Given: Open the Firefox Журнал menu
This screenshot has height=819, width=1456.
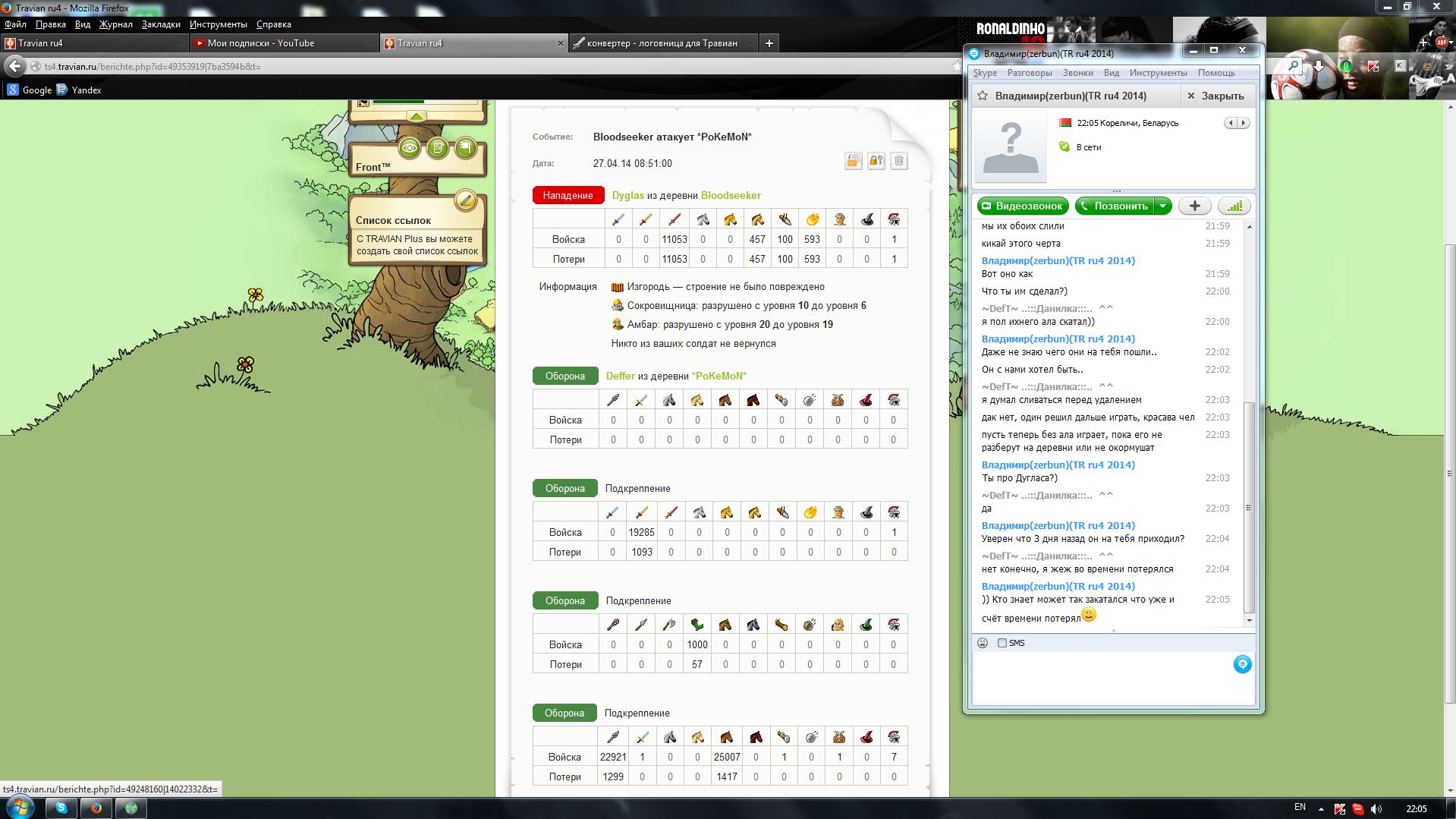Looking at the screenshot, I should point(115,24).
